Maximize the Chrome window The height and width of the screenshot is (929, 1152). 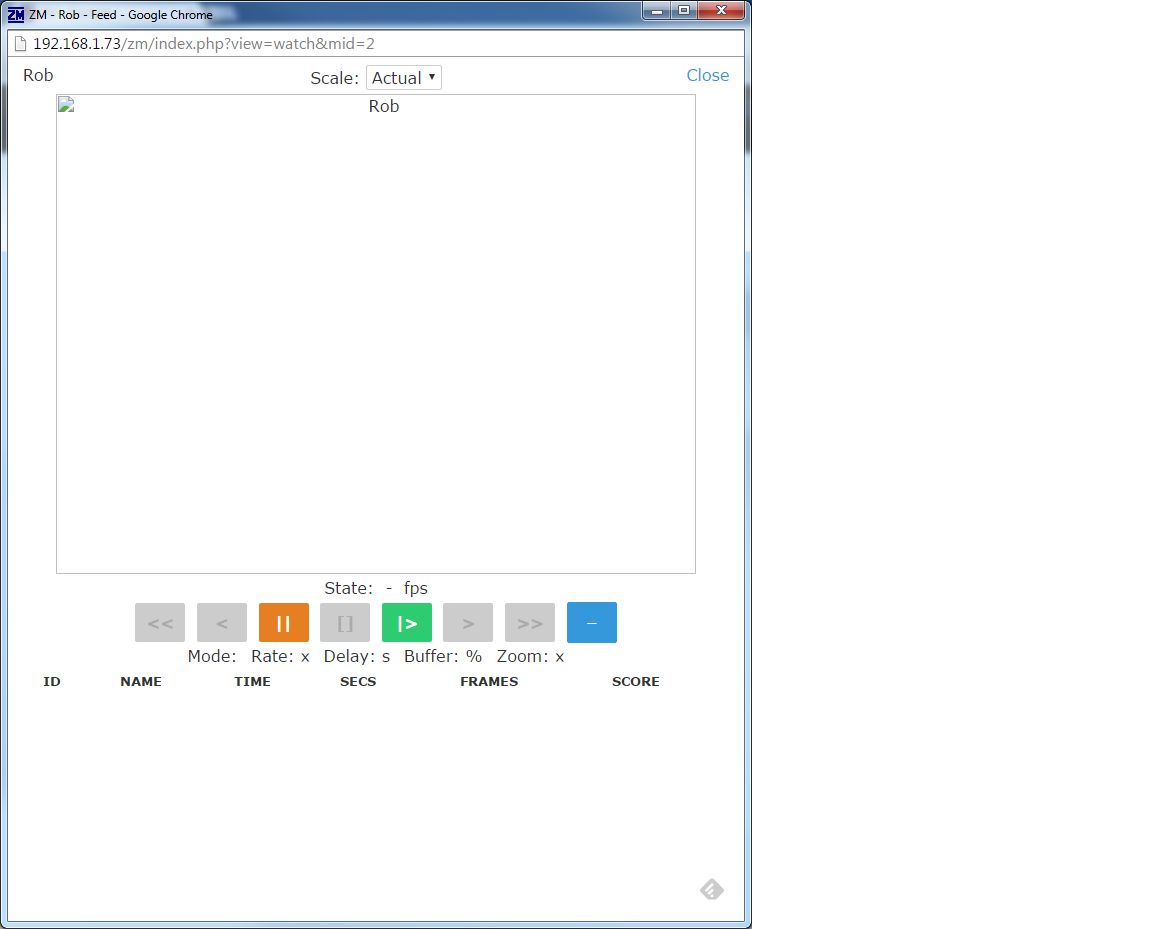click(x=684, y=10)
